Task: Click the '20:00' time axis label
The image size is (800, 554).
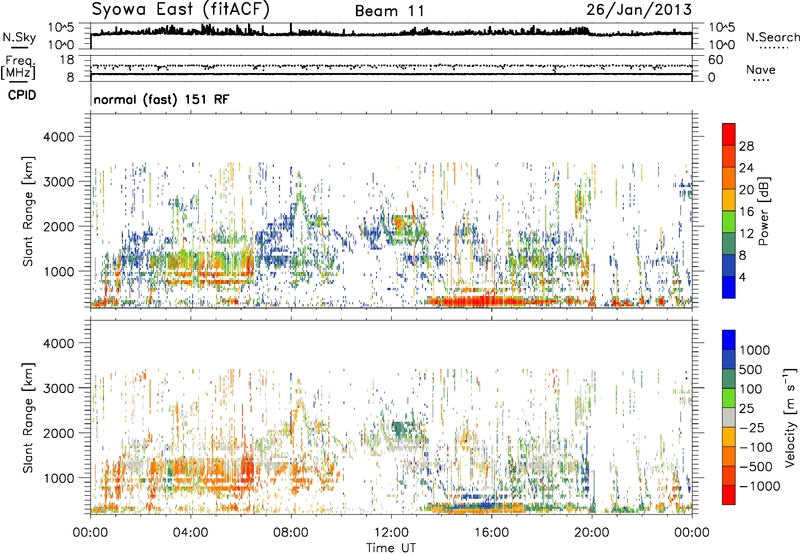Action: [x=591, y=533]
